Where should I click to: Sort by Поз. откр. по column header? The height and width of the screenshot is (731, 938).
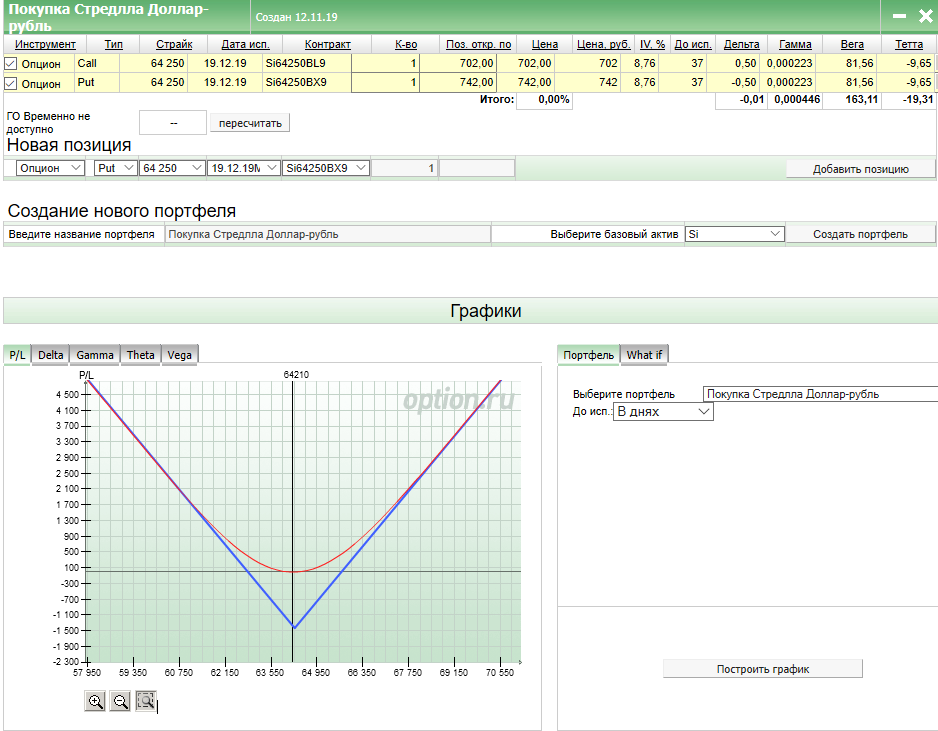click(x=479, y=44)
